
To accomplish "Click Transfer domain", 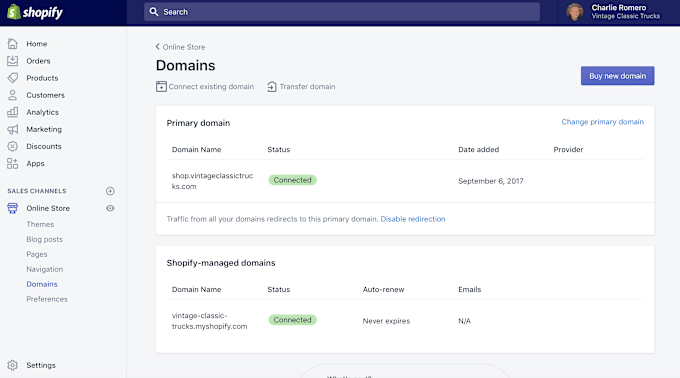I will coord(307,87).
